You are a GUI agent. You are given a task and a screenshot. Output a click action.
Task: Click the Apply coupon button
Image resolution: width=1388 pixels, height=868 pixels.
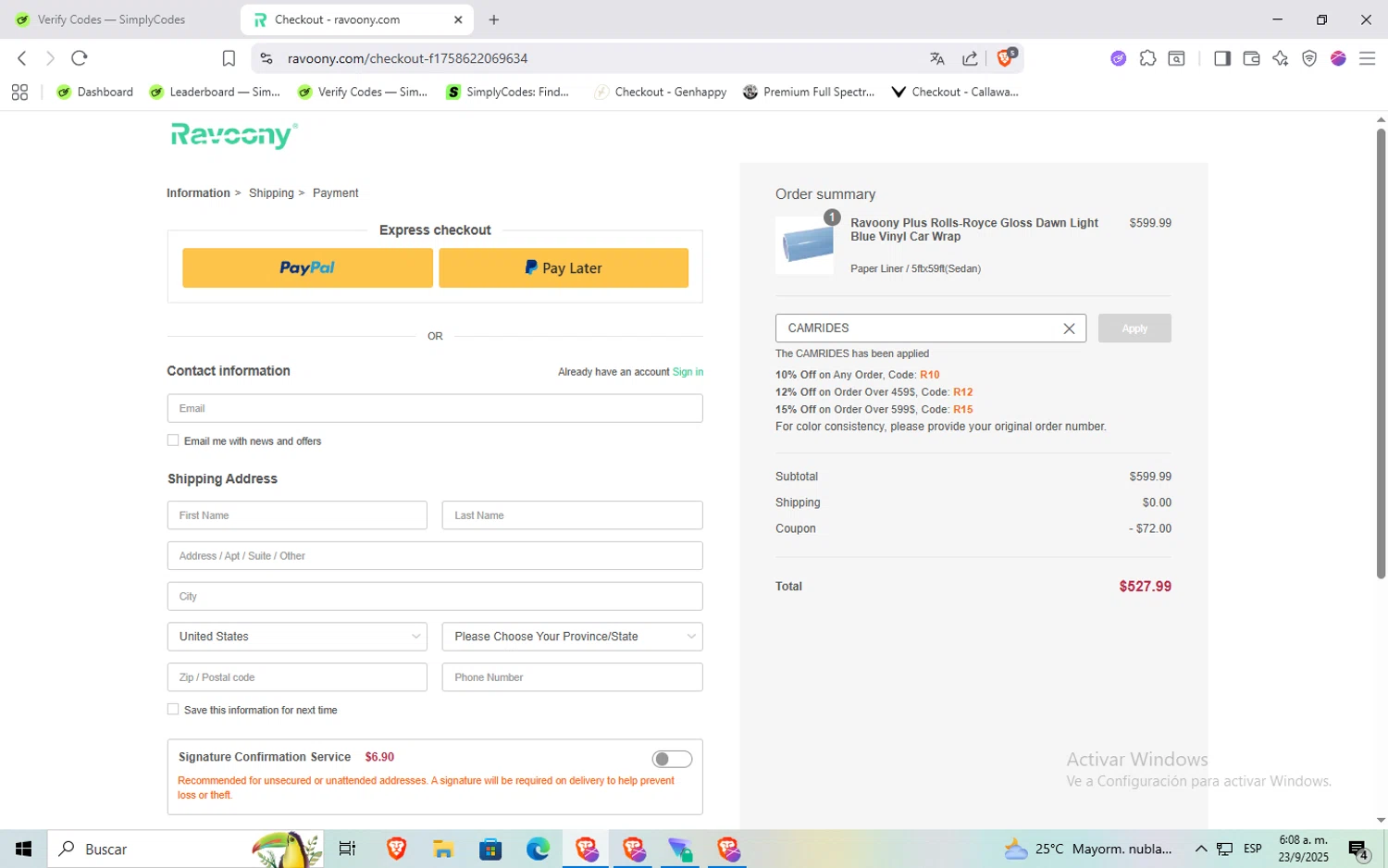pos(1134,329)
